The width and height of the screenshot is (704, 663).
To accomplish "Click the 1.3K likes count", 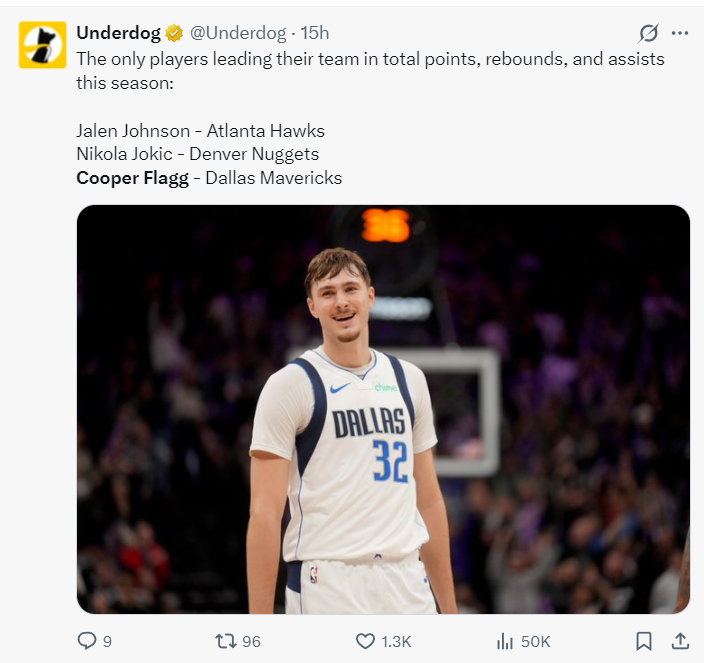I will click(396, 641).
